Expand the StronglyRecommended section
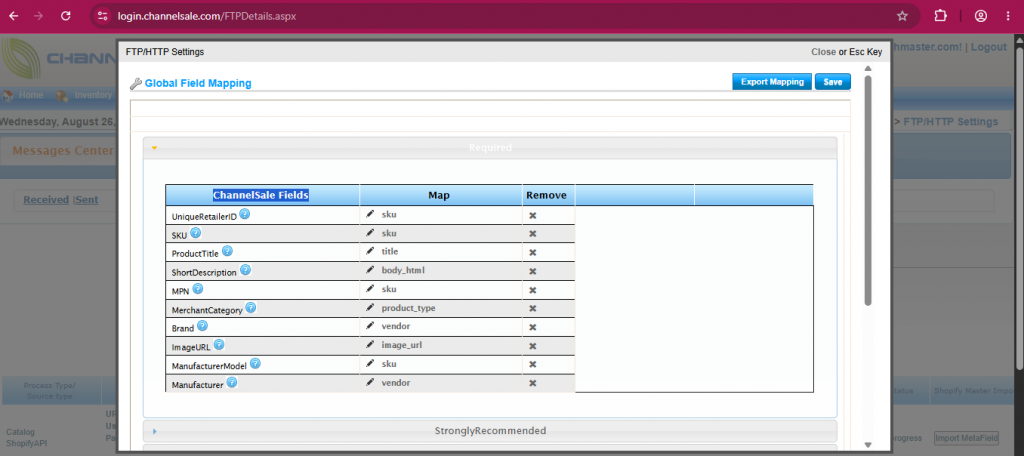Viewport: 1024px width, 456px height. (x=490, y=431)
